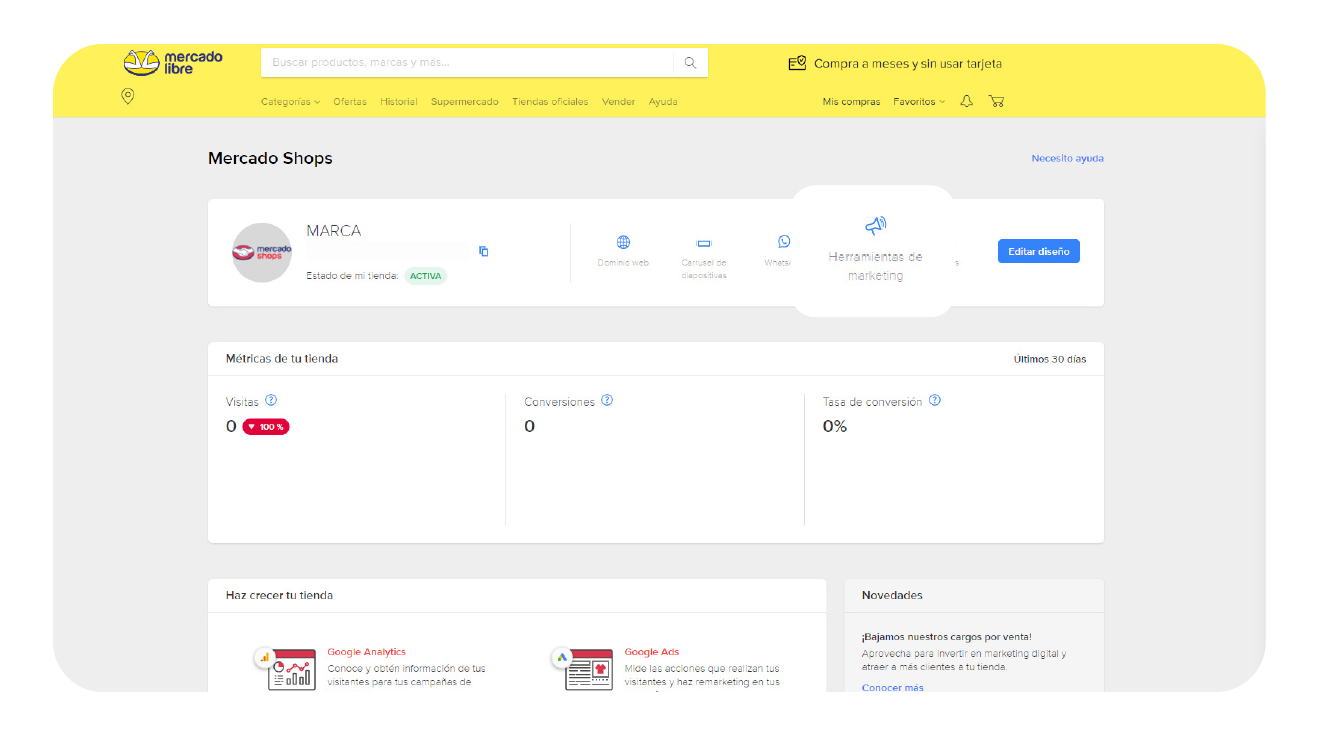Click the Editar diseño button

pos(1039,251)
